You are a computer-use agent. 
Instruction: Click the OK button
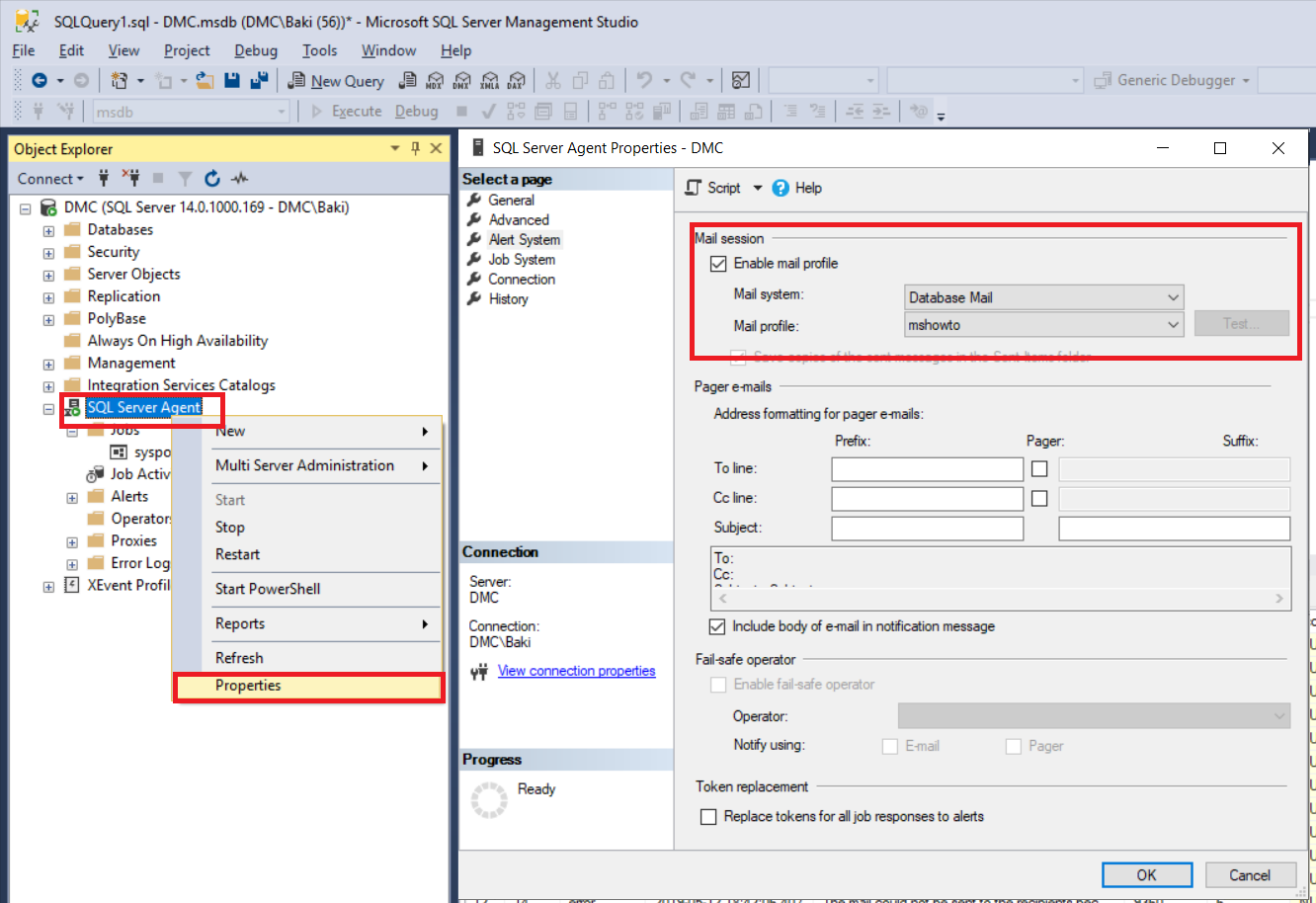[x=1146, y=875]
